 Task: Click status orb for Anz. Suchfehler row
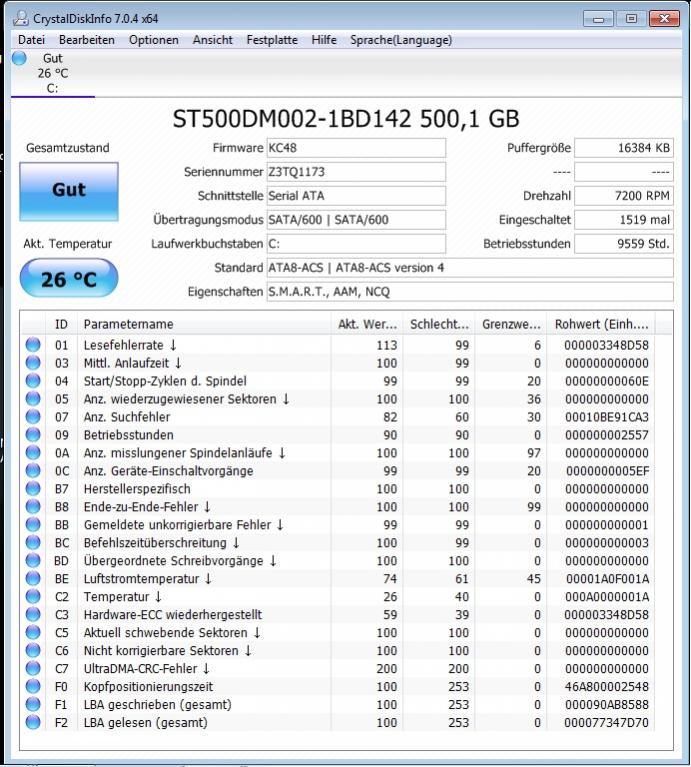tap(33, 417)
